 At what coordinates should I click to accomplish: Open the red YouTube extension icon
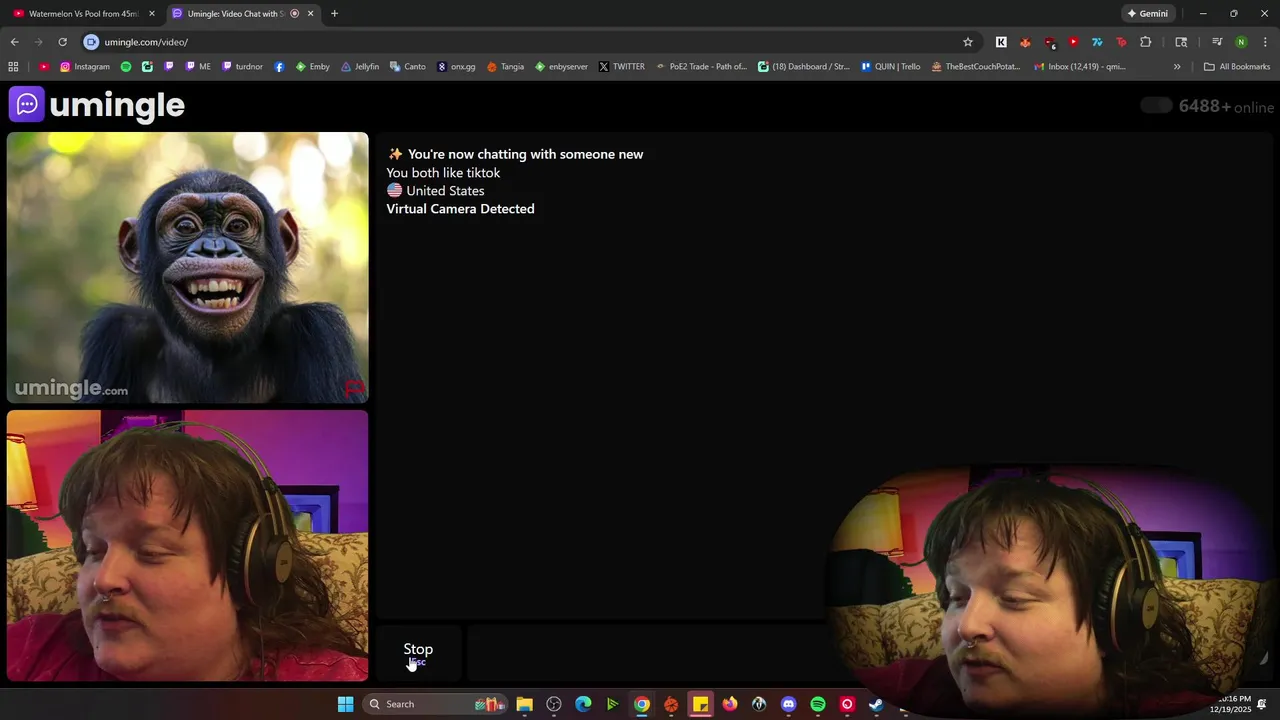click(1073, 42)
